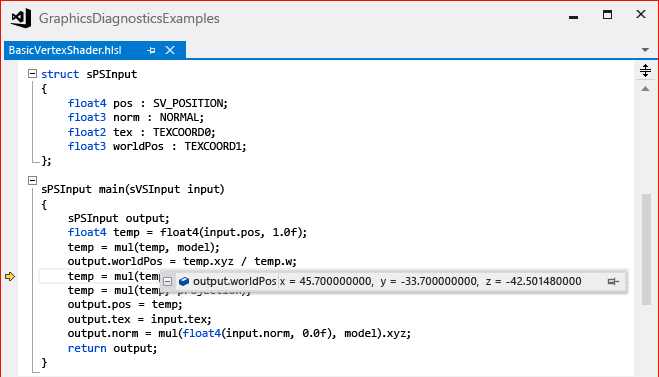Screen dimensions: 659x377
Task: Click the y = -33.700000000 value
Action: coord(429,281)
